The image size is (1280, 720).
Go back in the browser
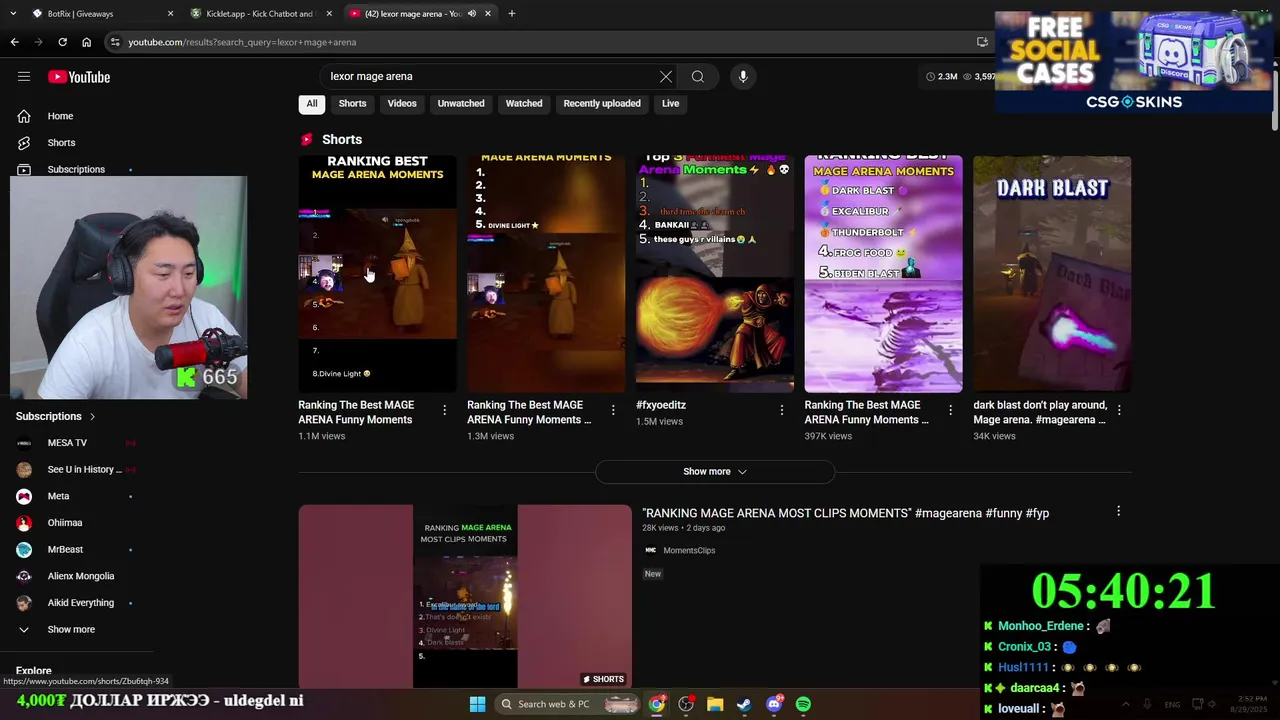(x=14, y=42)
